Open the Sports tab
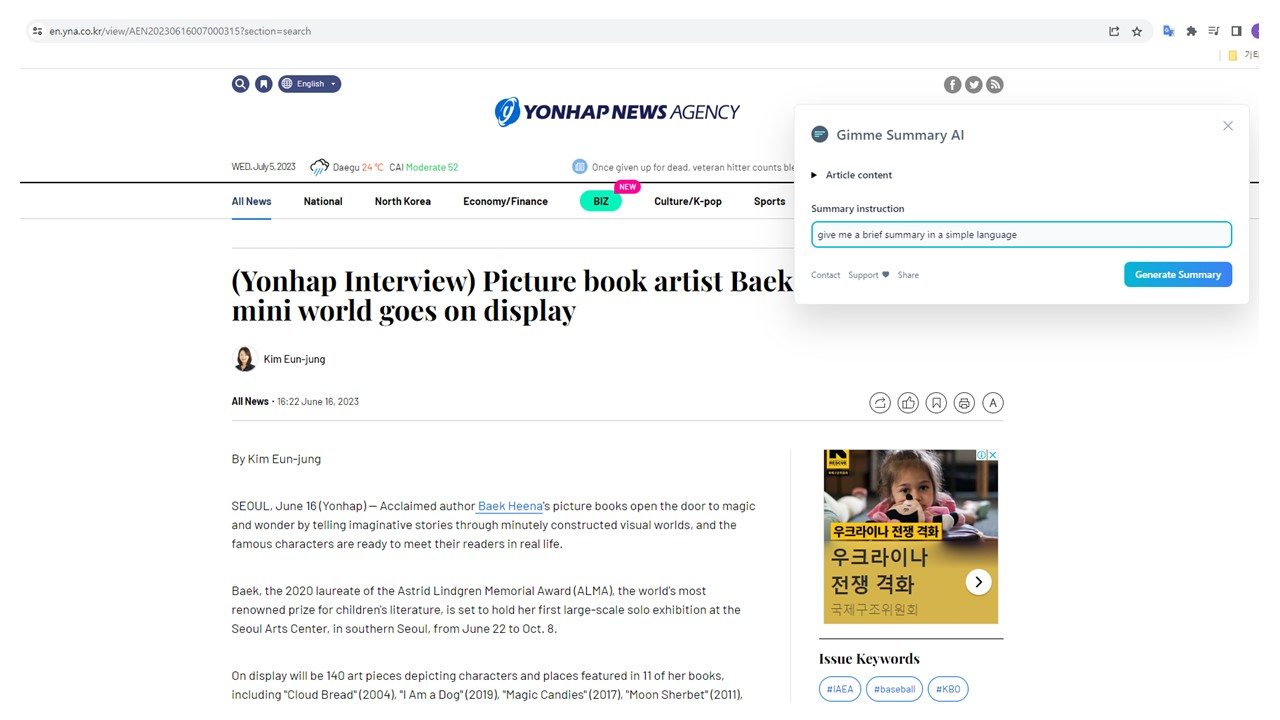Viewport: 1280px width, 720px height. pyautogui.click(x=769, y=201)
